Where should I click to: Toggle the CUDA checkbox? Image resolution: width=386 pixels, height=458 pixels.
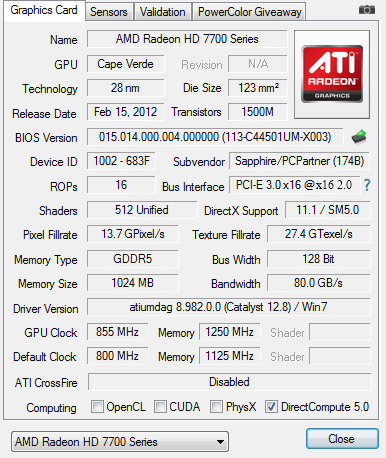(x=160, y=407)
